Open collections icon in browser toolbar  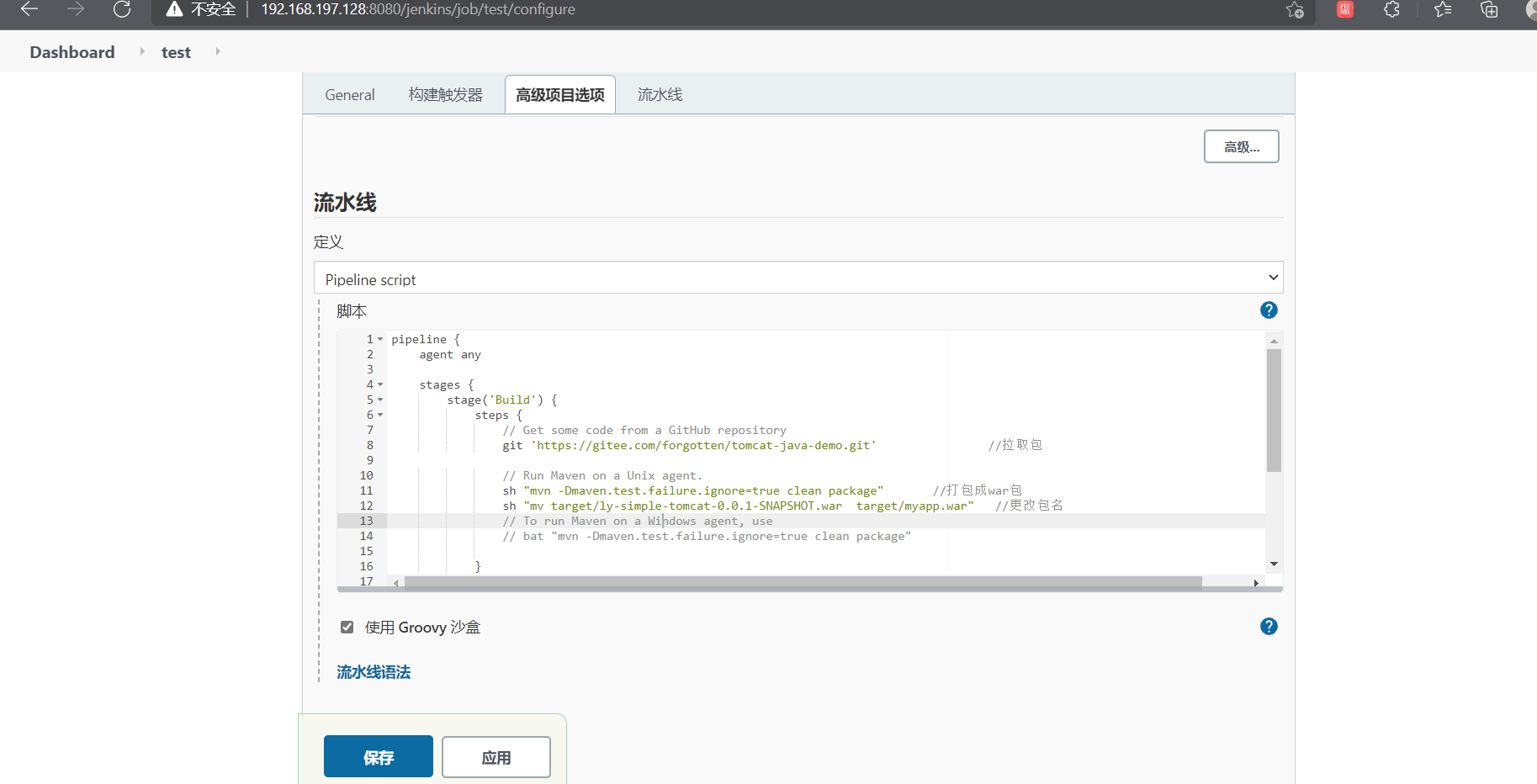tap(1489, 9)
